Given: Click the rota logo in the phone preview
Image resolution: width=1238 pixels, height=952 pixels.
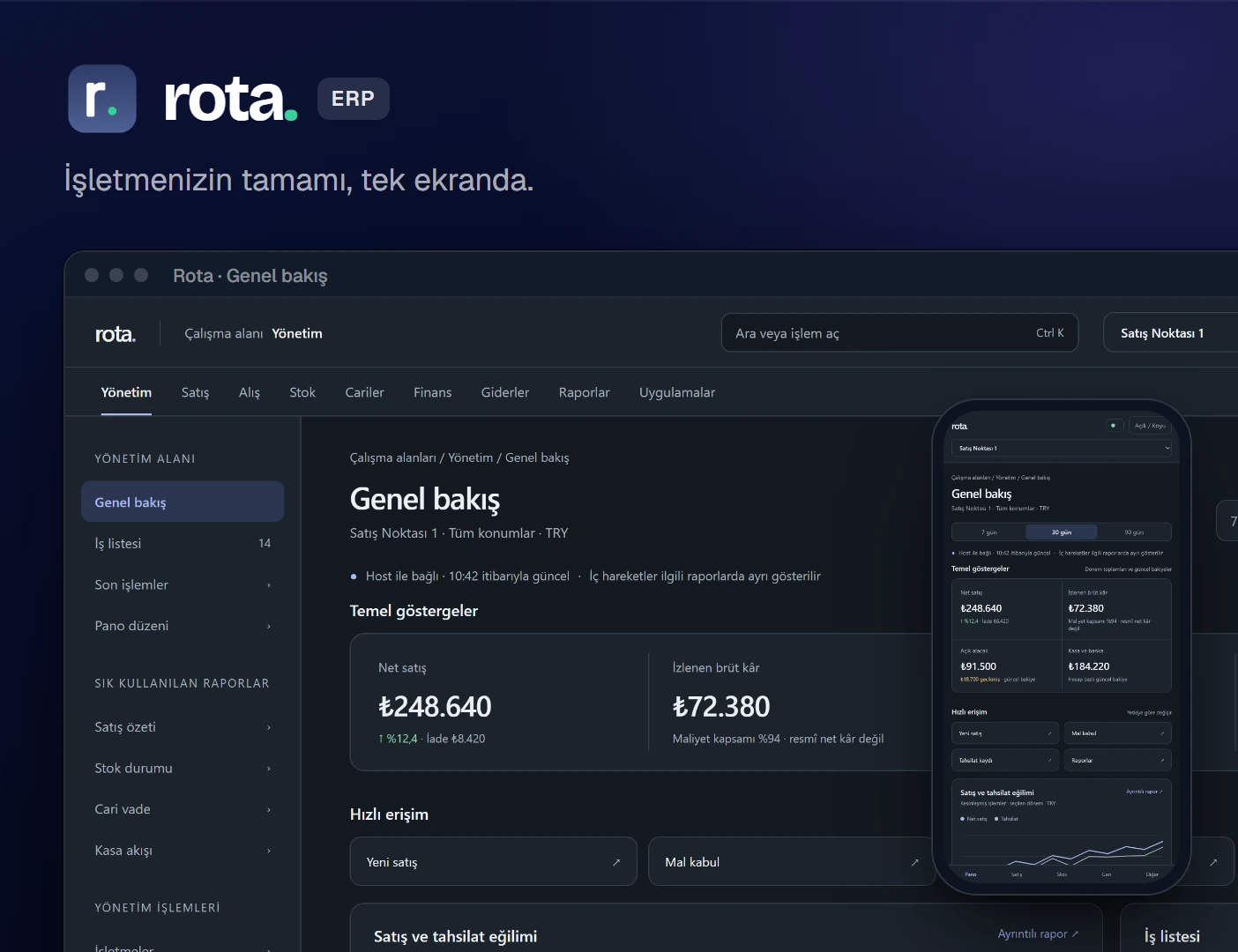Looking at the screenshot, I should pos(959,427).
